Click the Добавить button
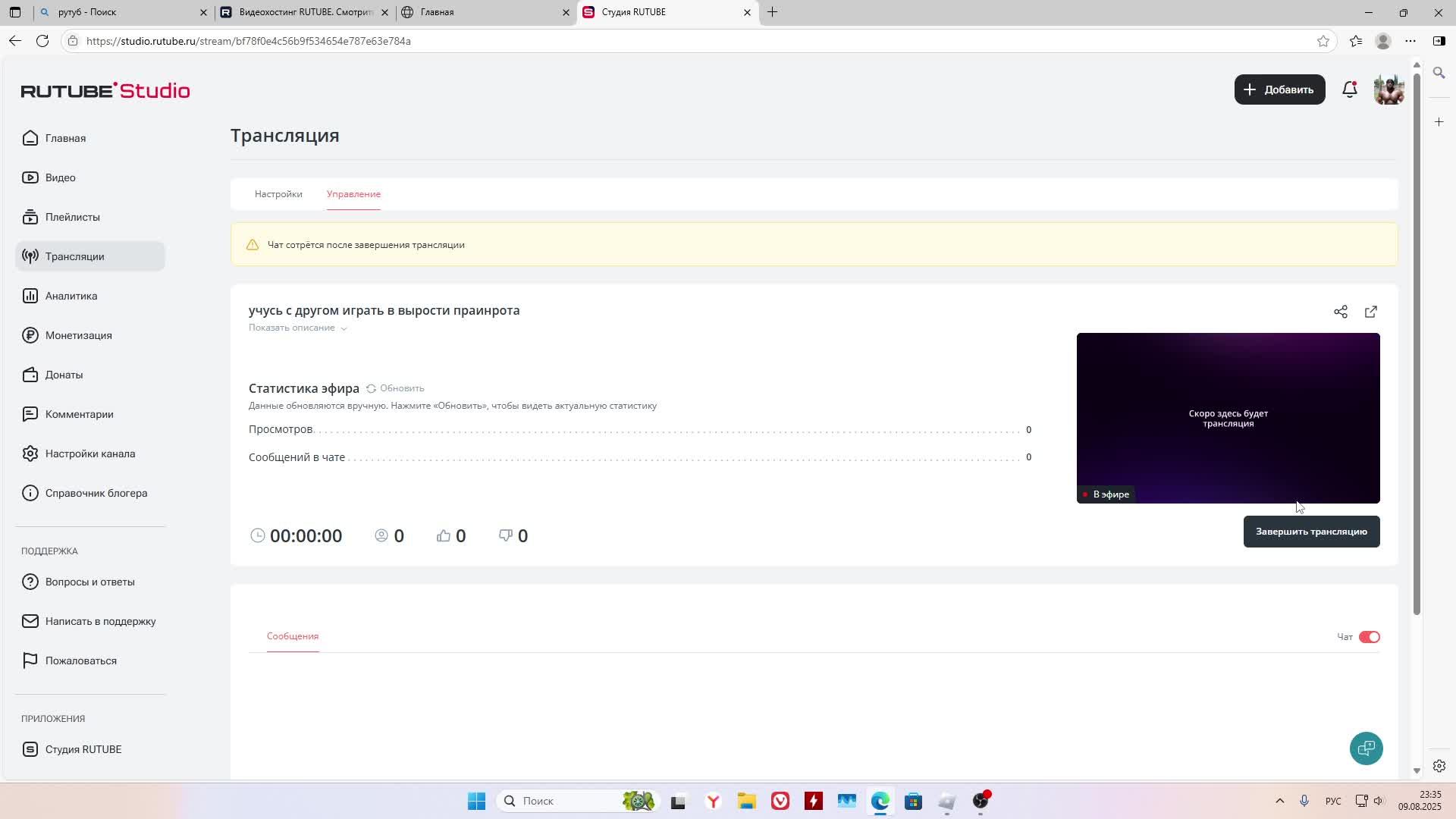The image size is (1456, 819). pos(1279,89)
